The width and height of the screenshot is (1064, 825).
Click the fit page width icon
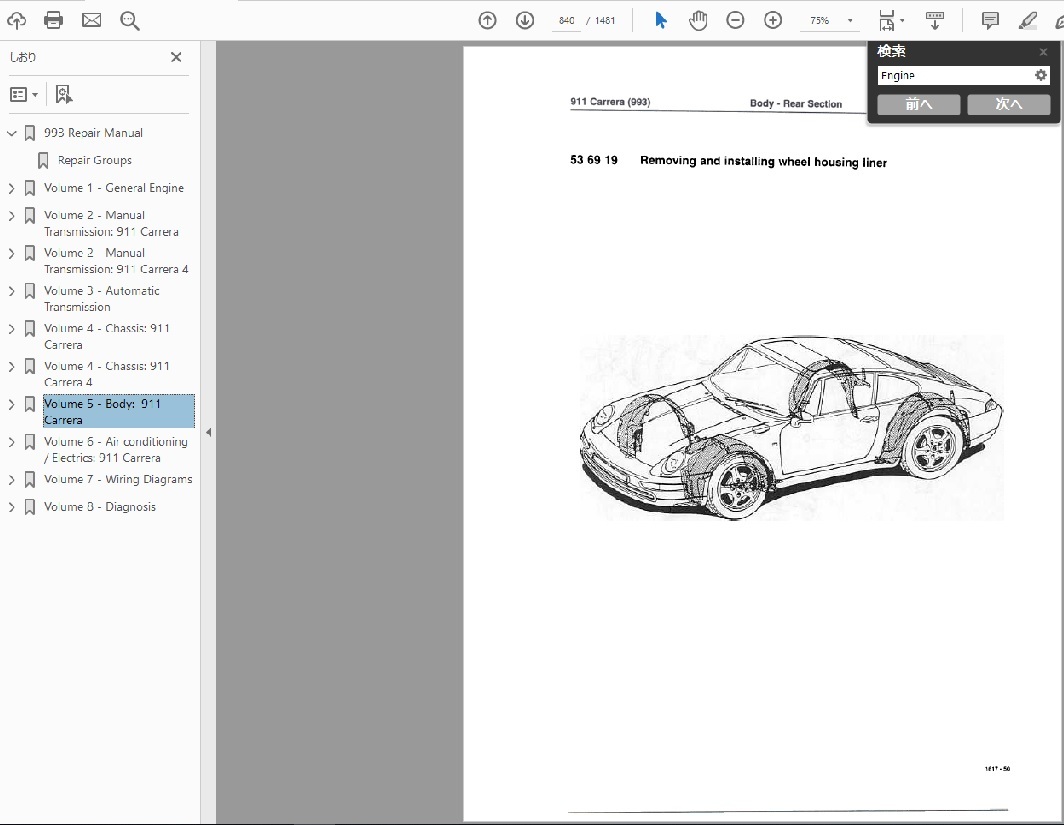pyautogui.click(x=886, y=20)
